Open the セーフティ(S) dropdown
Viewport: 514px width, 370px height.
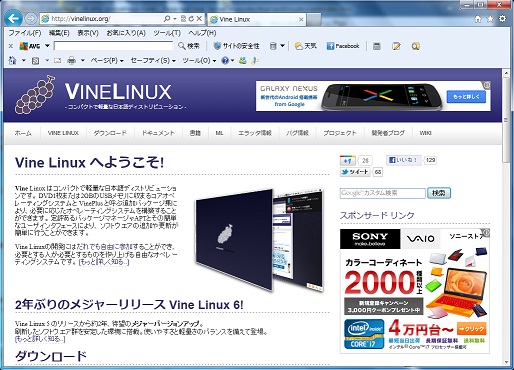click(153, 61)
